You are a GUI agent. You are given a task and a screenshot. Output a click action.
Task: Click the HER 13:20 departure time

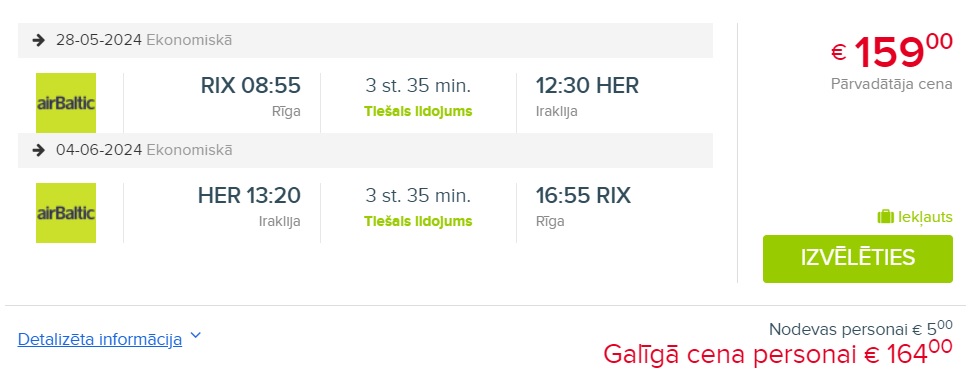249,195
